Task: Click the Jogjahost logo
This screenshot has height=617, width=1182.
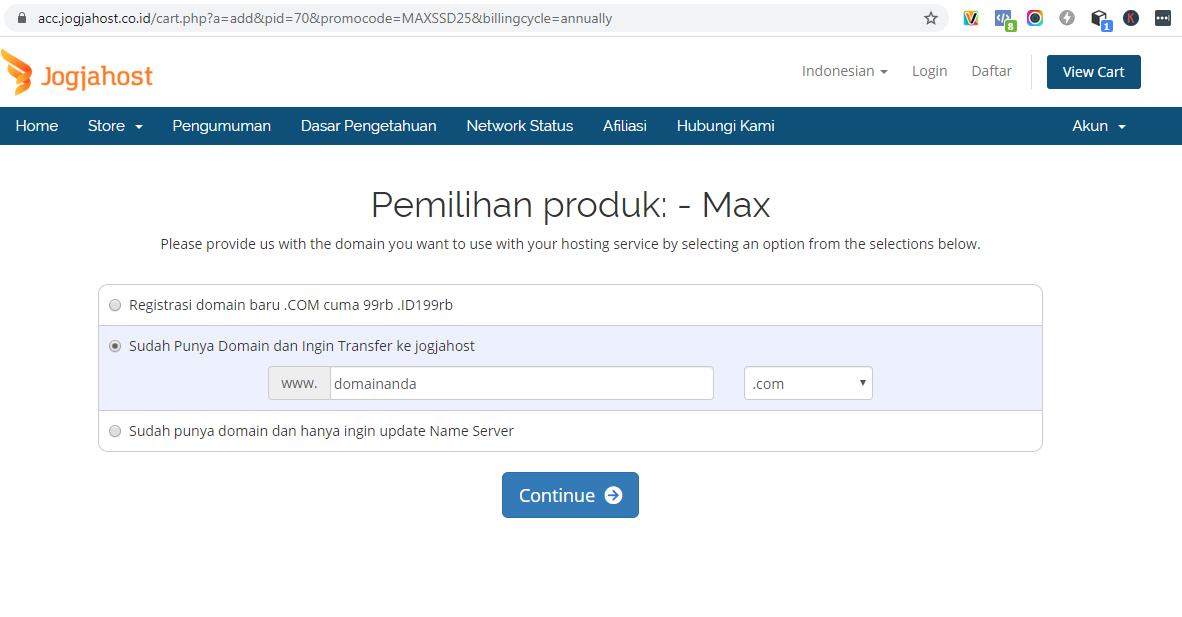Action: [x=78, y=71]
